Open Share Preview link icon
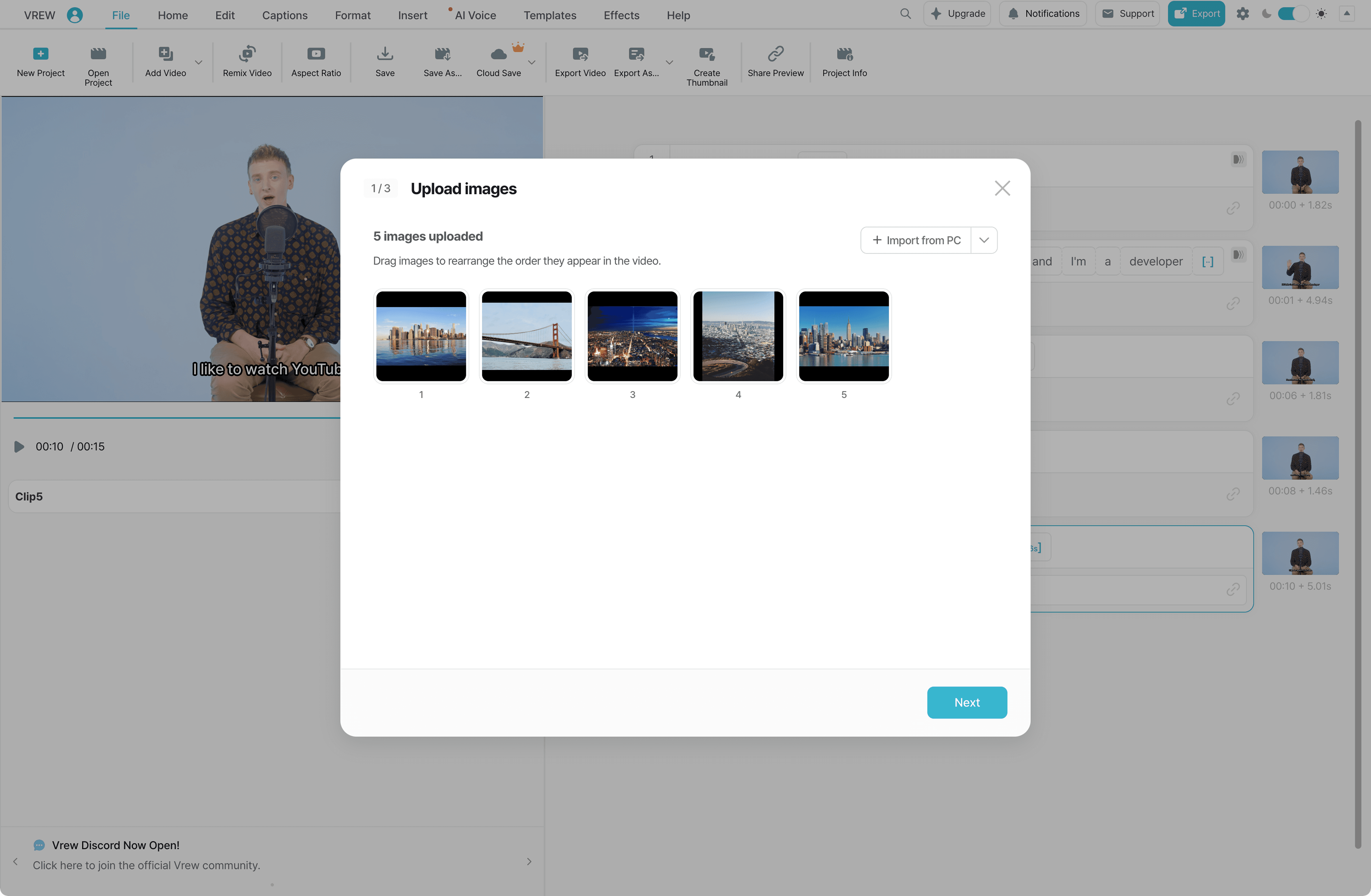 [x=775, y=54]
